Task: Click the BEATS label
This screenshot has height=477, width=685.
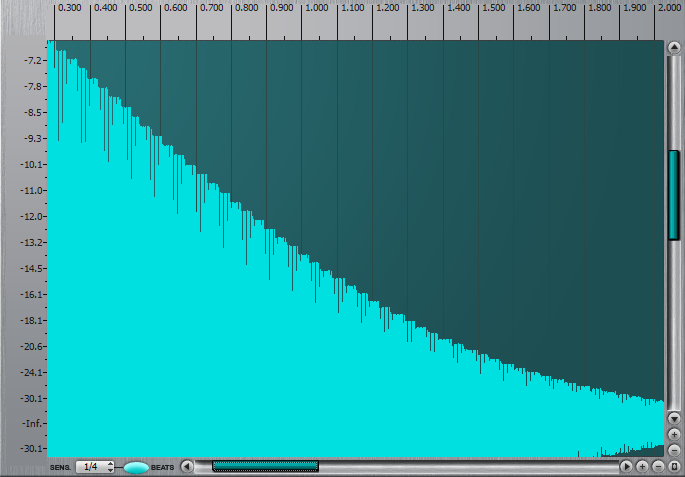Action: pyautogui.click(x=163, y=467)
